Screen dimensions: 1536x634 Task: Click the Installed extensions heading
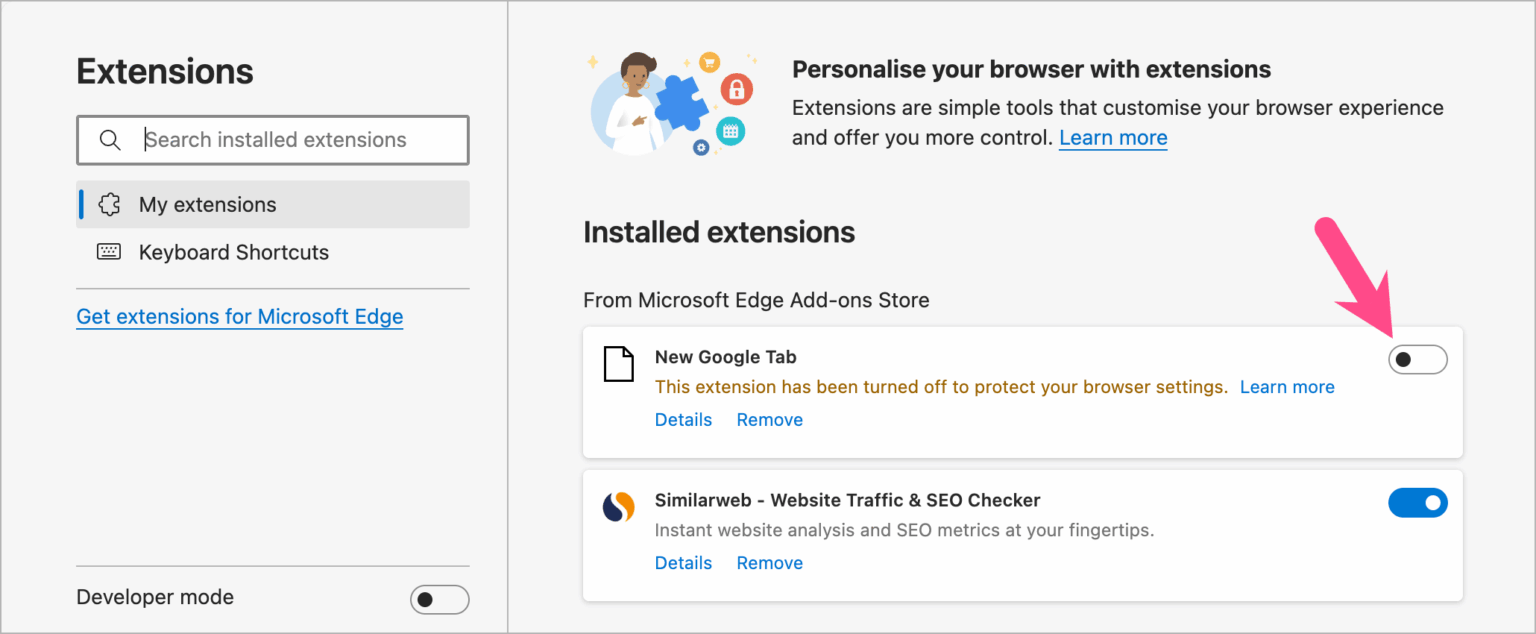point(719,232)
